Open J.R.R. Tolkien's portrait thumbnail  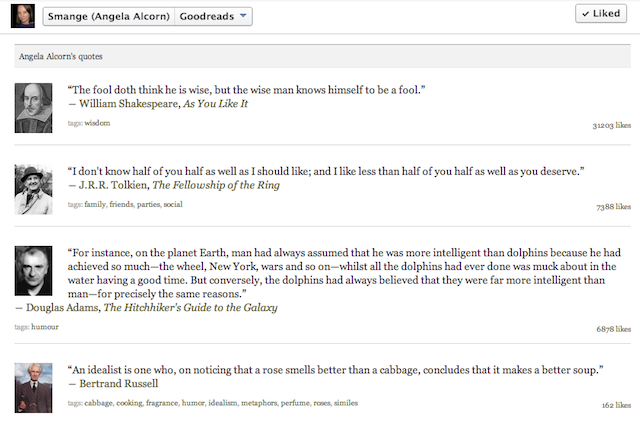pos(33,189)
